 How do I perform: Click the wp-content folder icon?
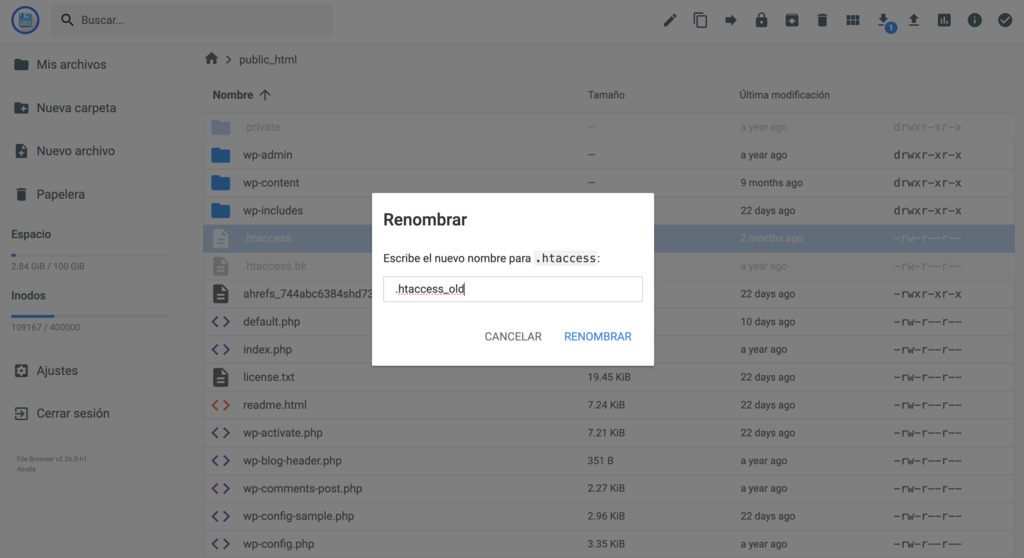point(221,182)
